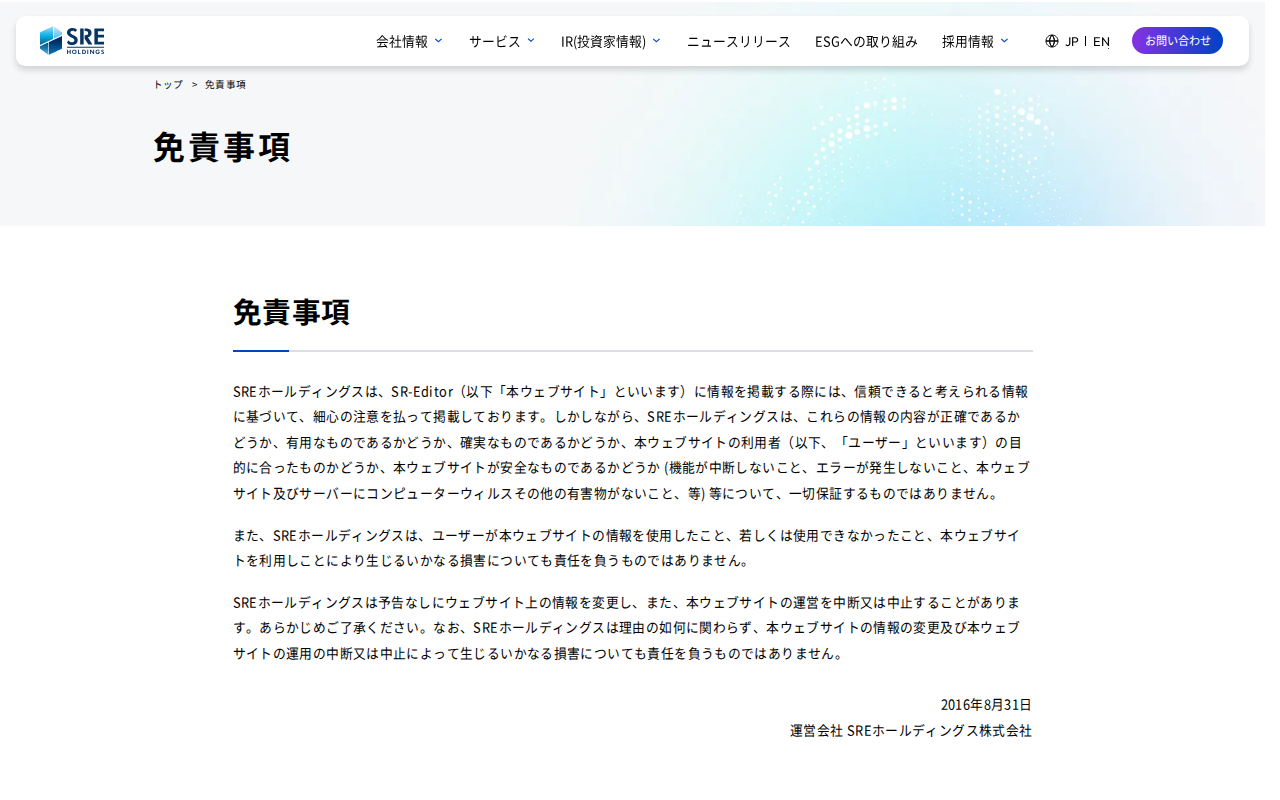
Task: Click the SRE Holdings logo
Action: (x=72, y=41)
